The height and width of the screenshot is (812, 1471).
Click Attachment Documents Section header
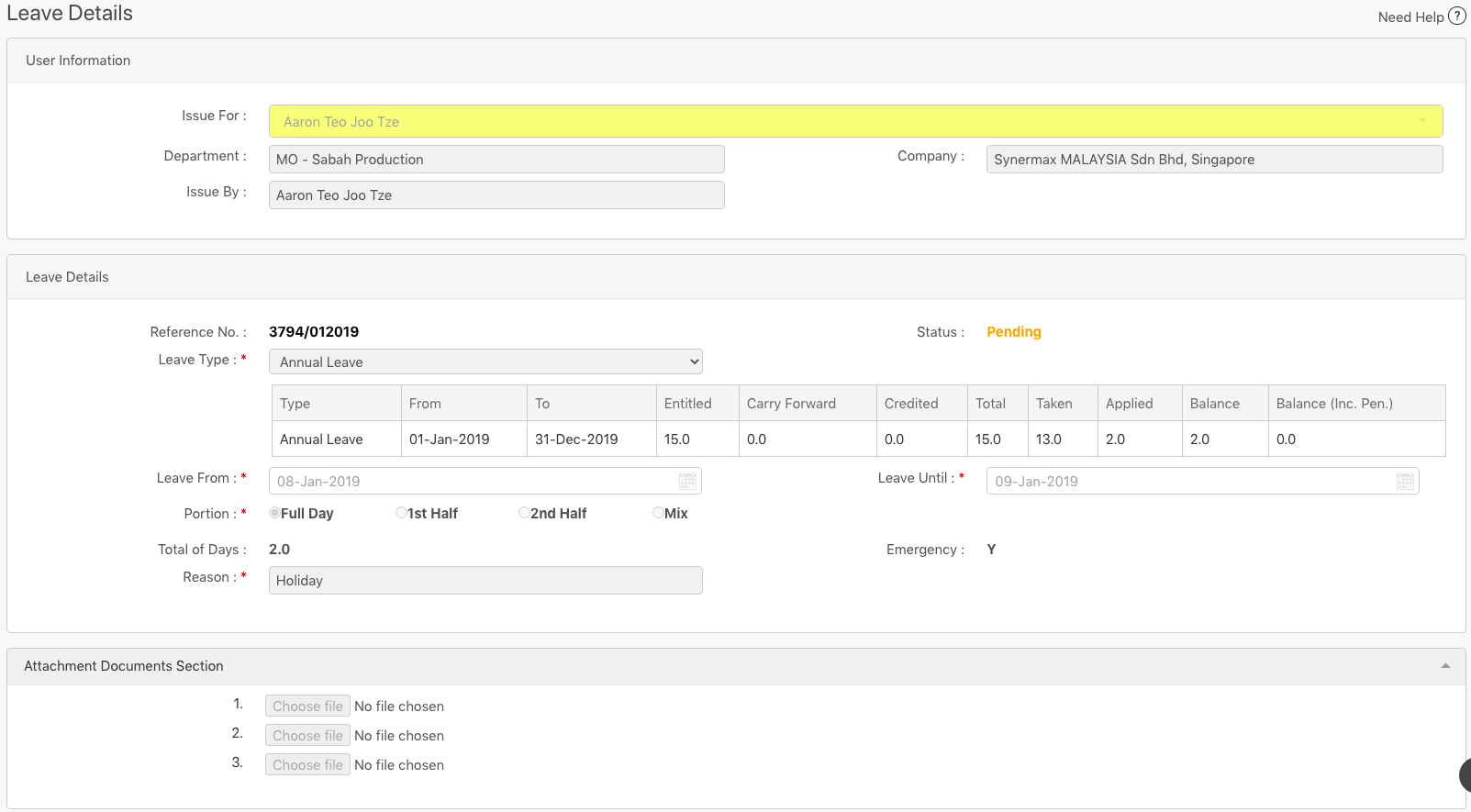736,666
